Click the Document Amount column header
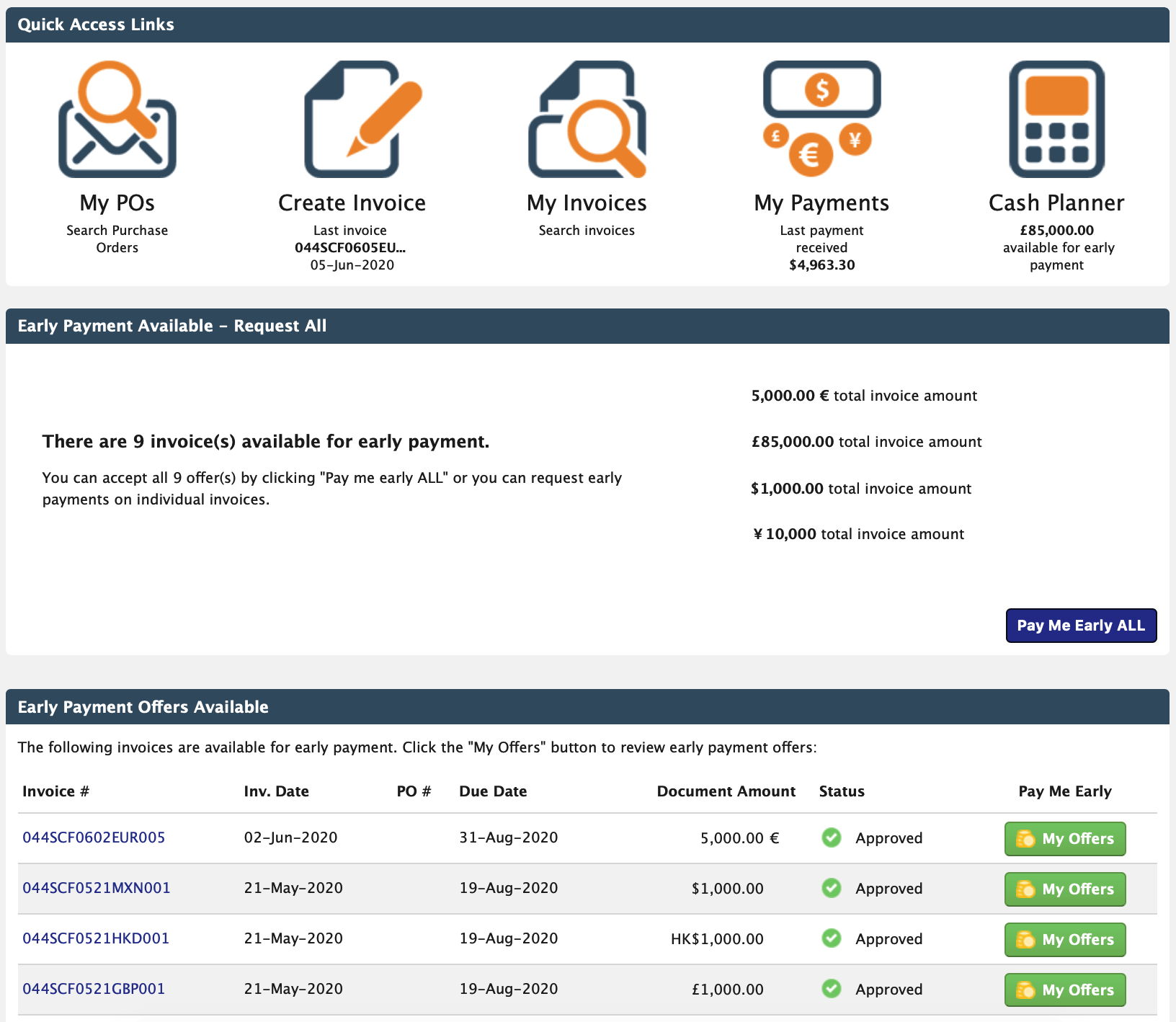The height and width of the screenshot is (1022, 1176). point(726,791)
